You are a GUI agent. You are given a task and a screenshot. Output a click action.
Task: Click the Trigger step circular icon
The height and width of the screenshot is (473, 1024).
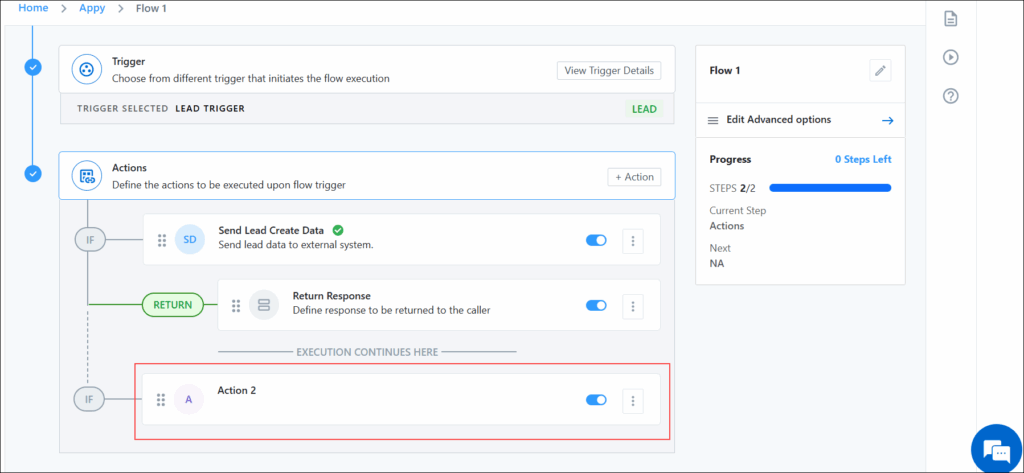[x=87, y=69]
